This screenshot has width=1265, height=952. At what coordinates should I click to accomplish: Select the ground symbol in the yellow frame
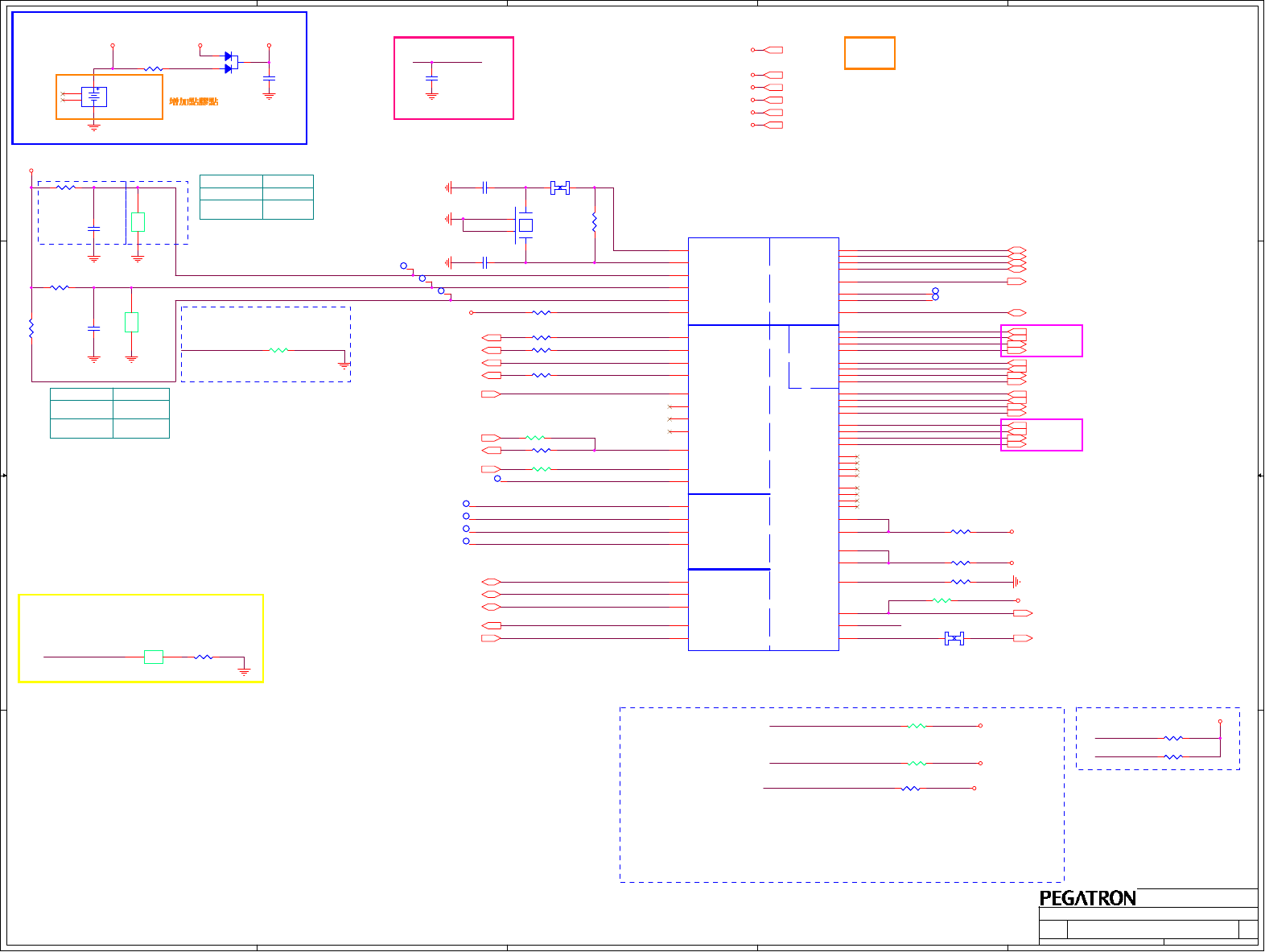point(244,671)
